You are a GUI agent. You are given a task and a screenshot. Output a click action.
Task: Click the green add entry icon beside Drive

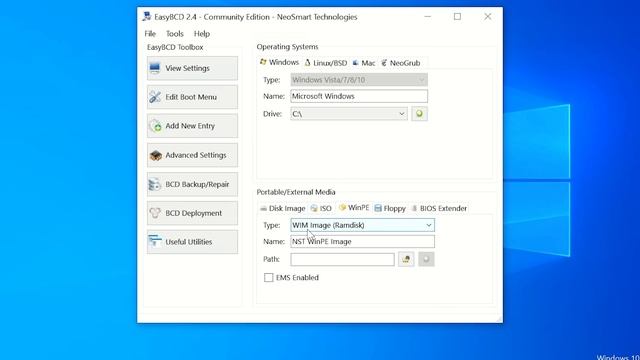(x=419, y=114)
